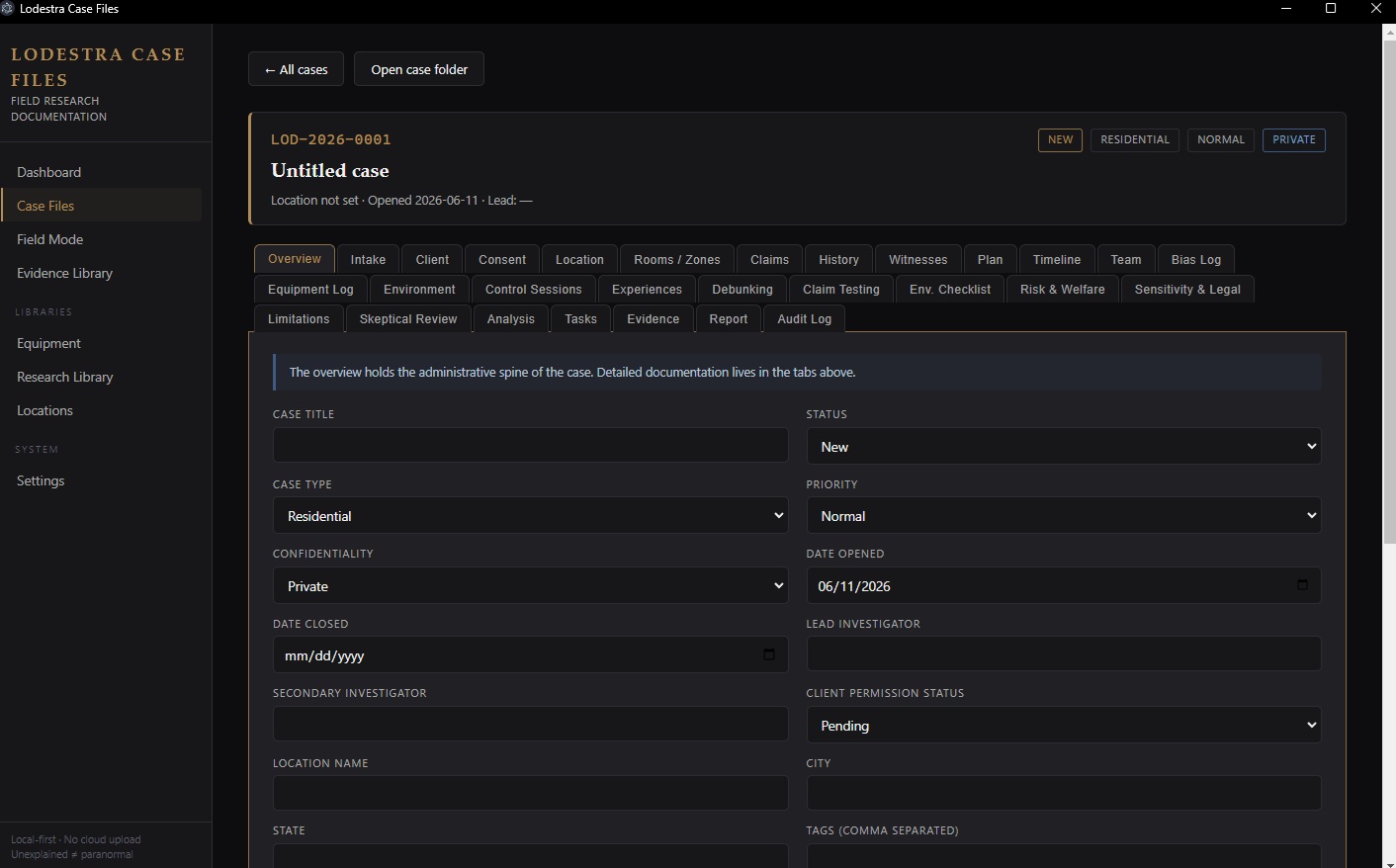Click the scrollbar down arrow
Viewport: 1396px width, 868px height.
1389,862
